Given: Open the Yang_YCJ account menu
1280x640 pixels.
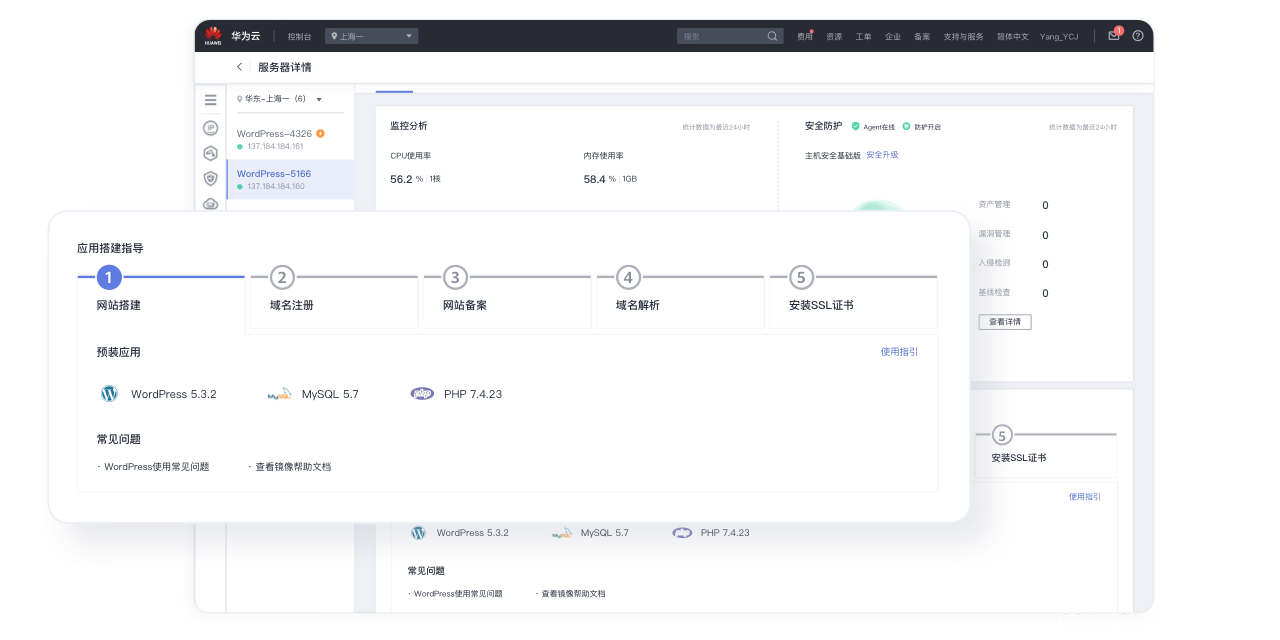Looking at the screenshot, I should (x=1061, y=36).
